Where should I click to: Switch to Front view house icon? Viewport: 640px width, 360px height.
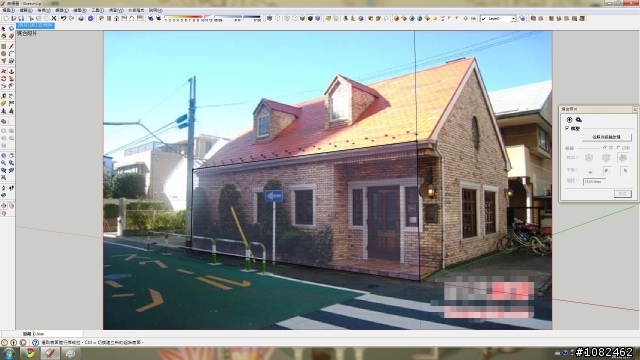click(117, 18)
